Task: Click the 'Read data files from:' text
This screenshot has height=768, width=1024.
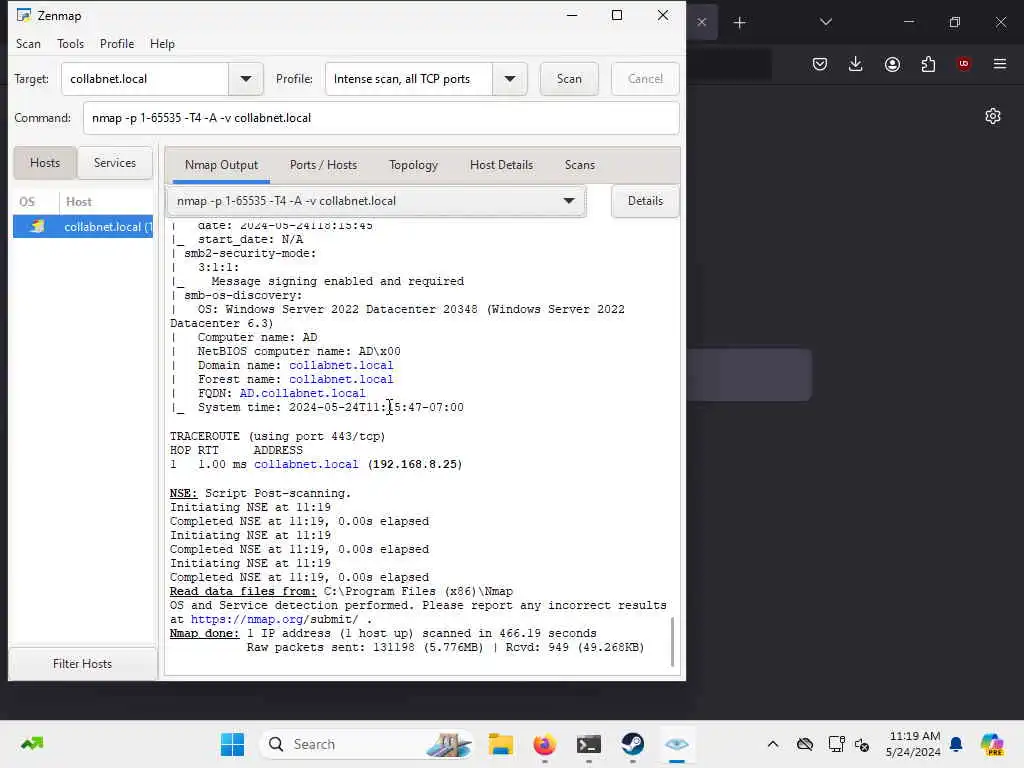Action: click(x=243, y=591)
